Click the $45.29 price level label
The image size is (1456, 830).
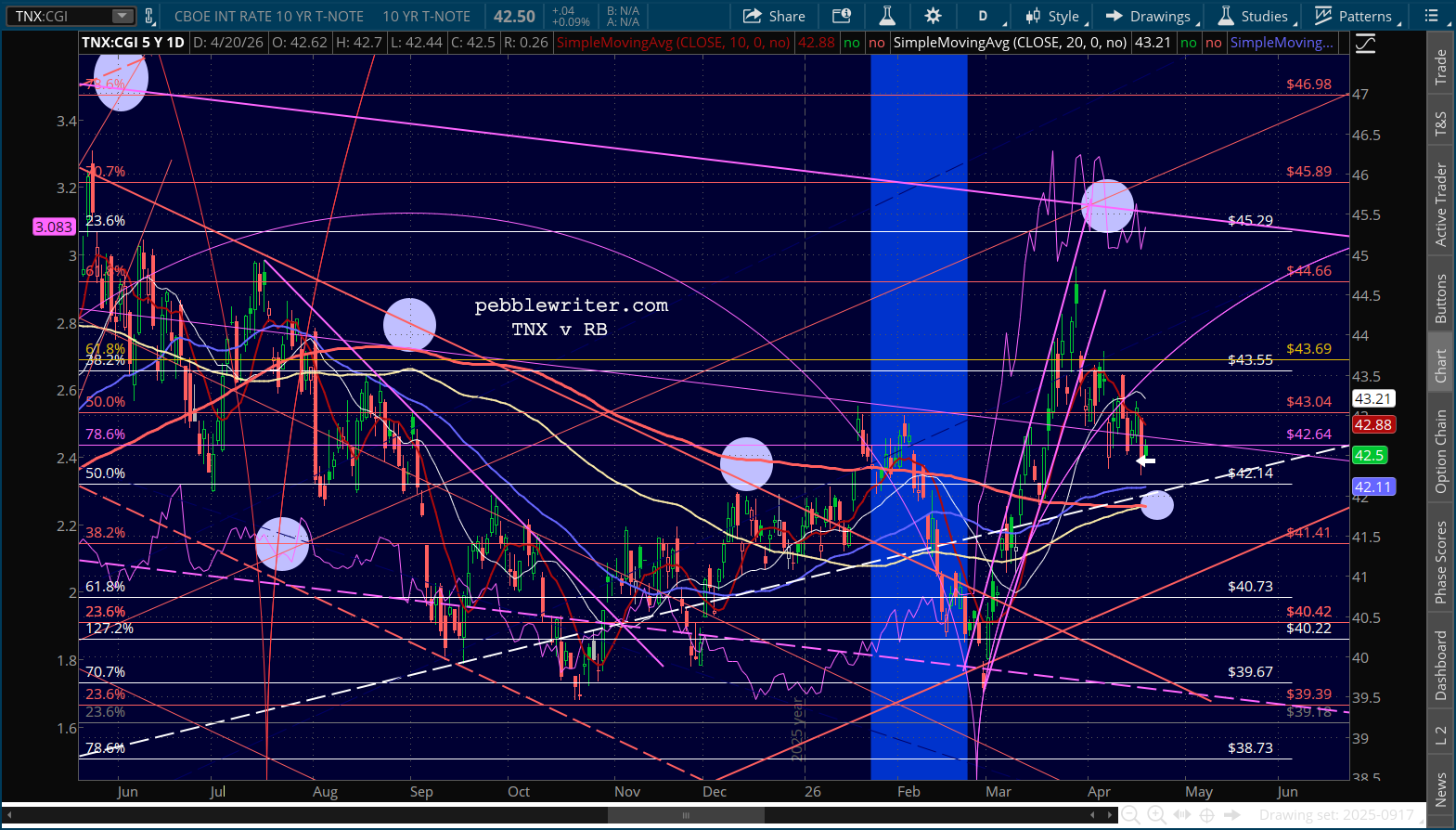coord(1250,221)
